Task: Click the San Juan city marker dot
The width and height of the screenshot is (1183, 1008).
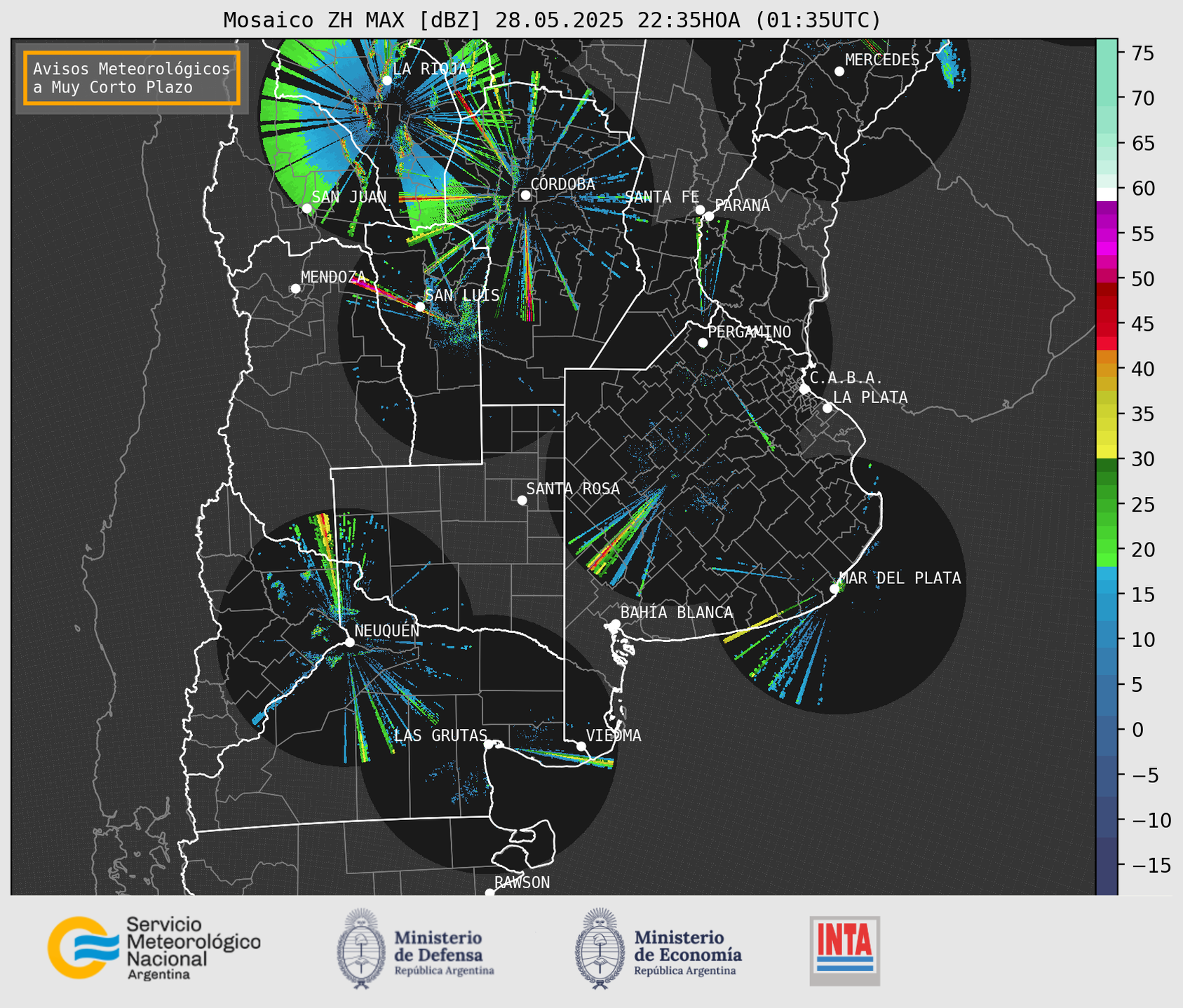Action: point(306,208)
